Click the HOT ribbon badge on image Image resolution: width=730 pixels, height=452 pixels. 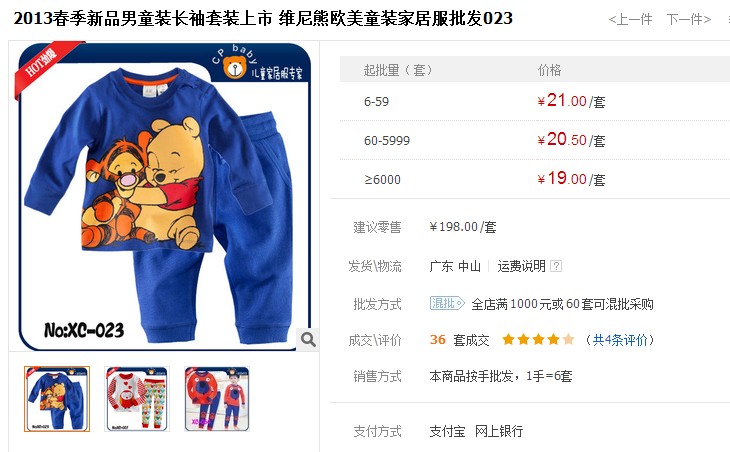pyautogui.click(x=45, y=65)
